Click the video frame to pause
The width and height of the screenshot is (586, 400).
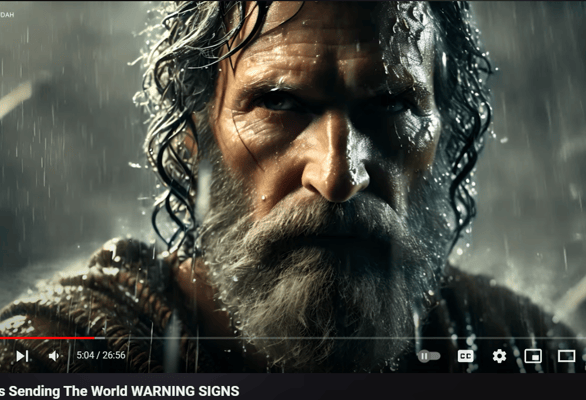tap(293, 168)
